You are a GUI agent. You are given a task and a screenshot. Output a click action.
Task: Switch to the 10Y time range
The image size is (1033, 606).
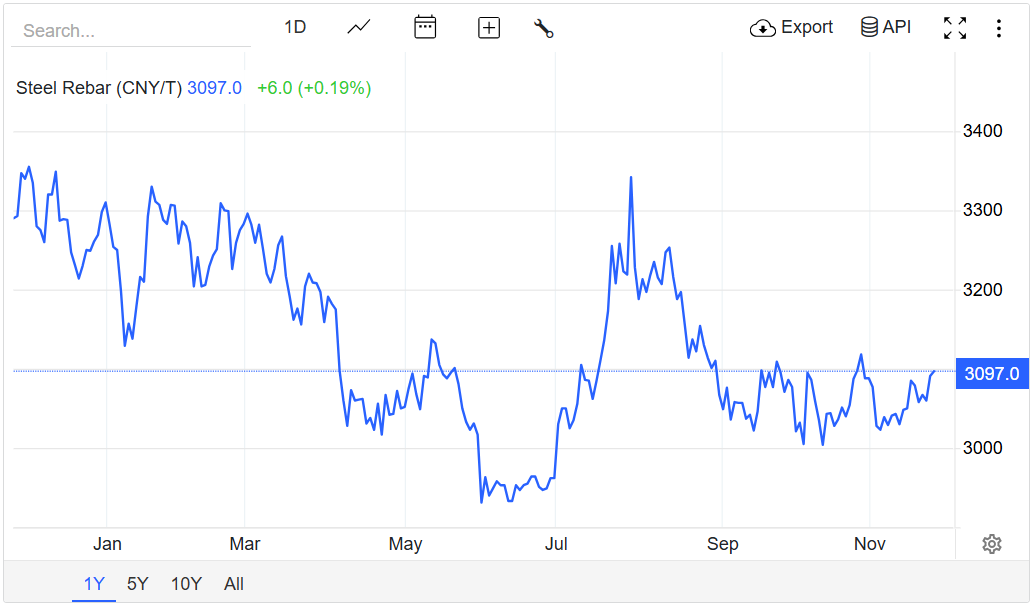(186, 584)
